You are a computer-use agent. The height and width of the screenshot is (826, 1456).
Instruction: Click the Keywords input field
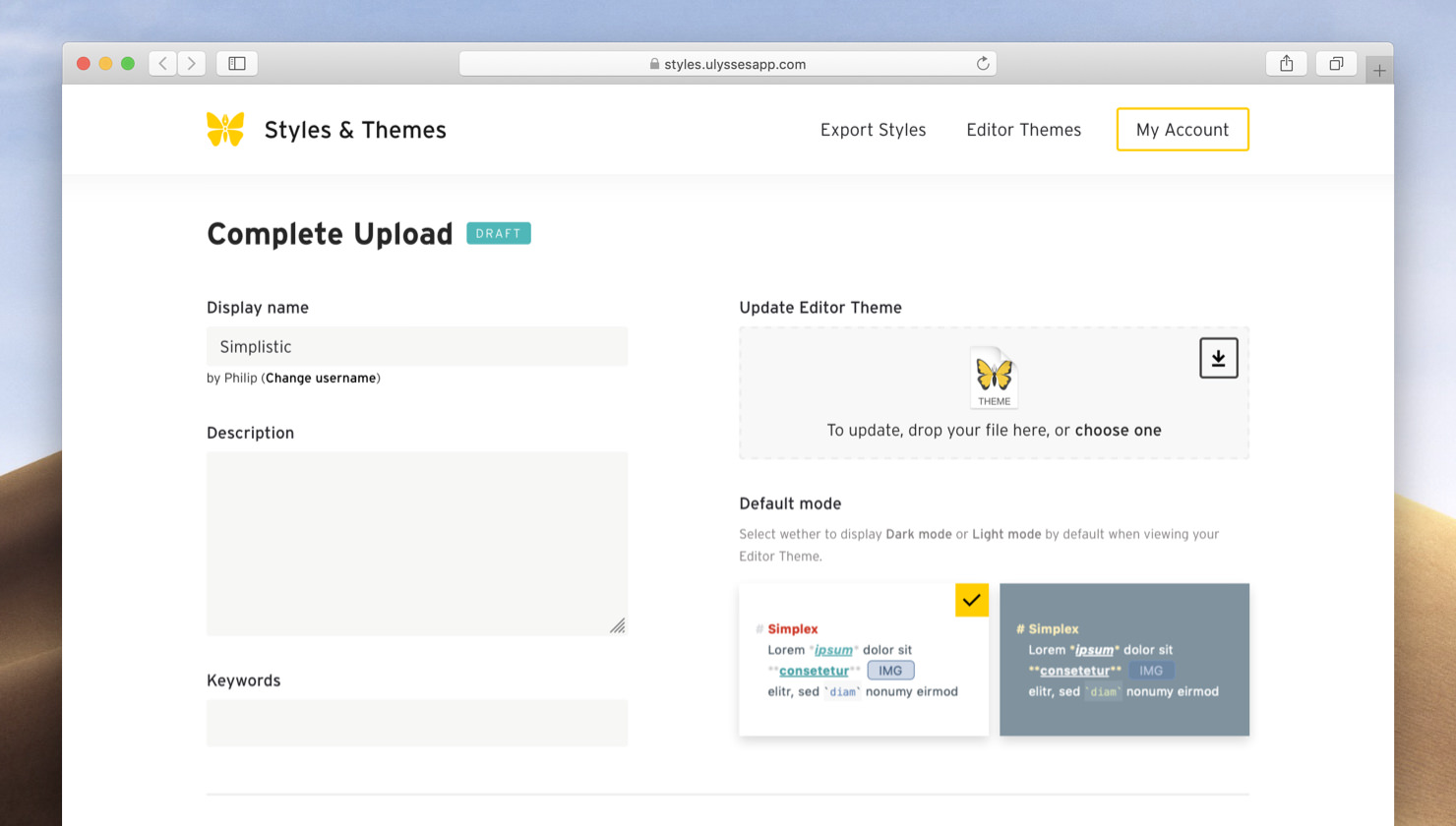click(417, 723)
